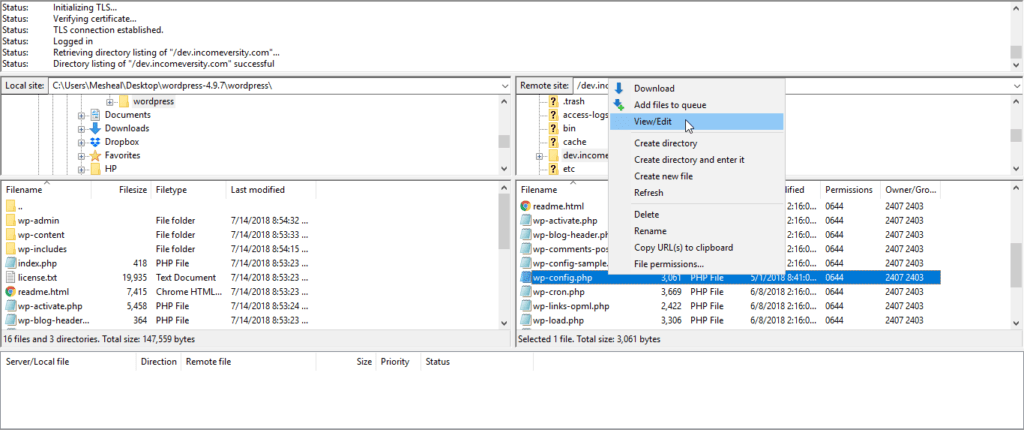The width and height of the screenshot is (1024, 430).
Task: Sort local files by Filesize column
Action: click(x=132, y=189)
